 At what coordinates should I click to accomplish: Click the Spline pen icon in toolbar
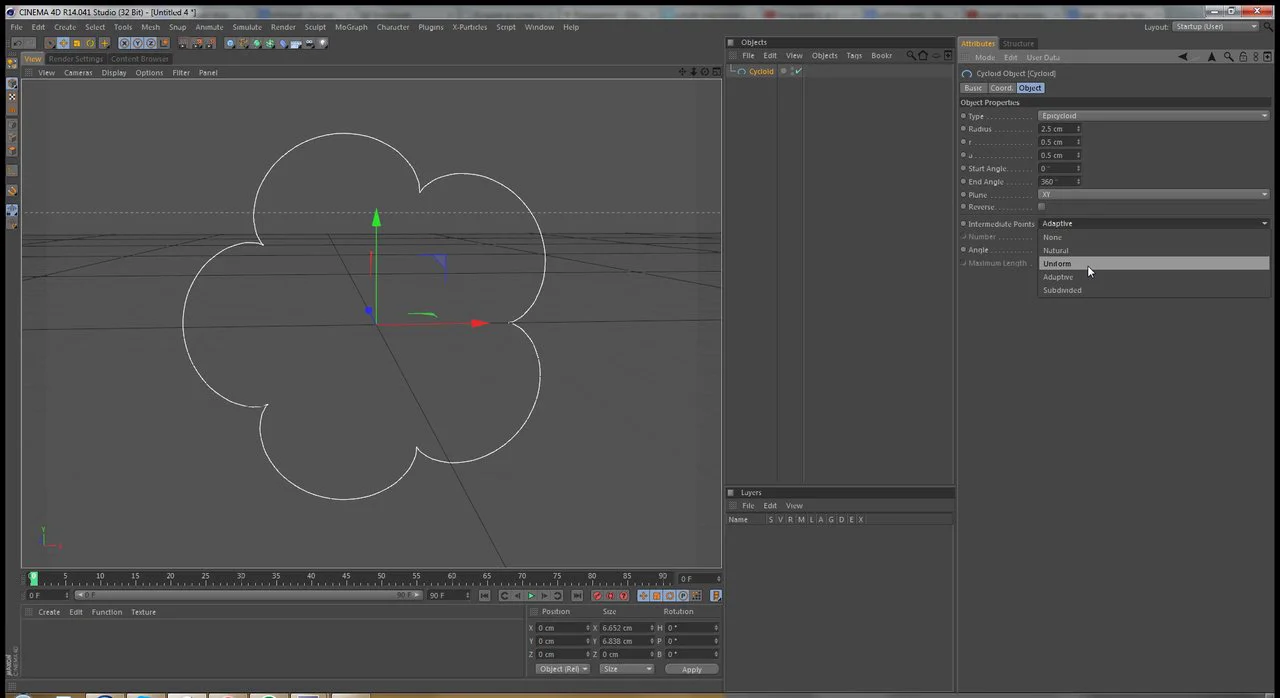(243, 43)
